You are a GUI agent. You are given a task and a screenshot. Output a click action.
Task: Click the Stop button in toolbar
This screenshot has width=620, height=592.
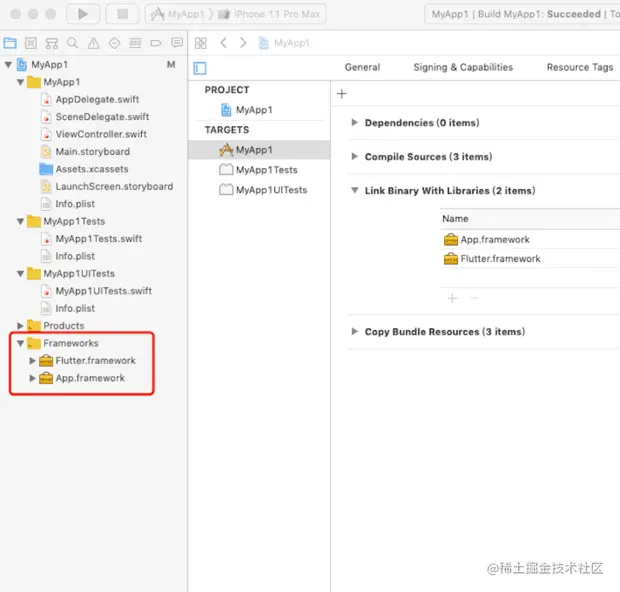(x=123, y=14)
